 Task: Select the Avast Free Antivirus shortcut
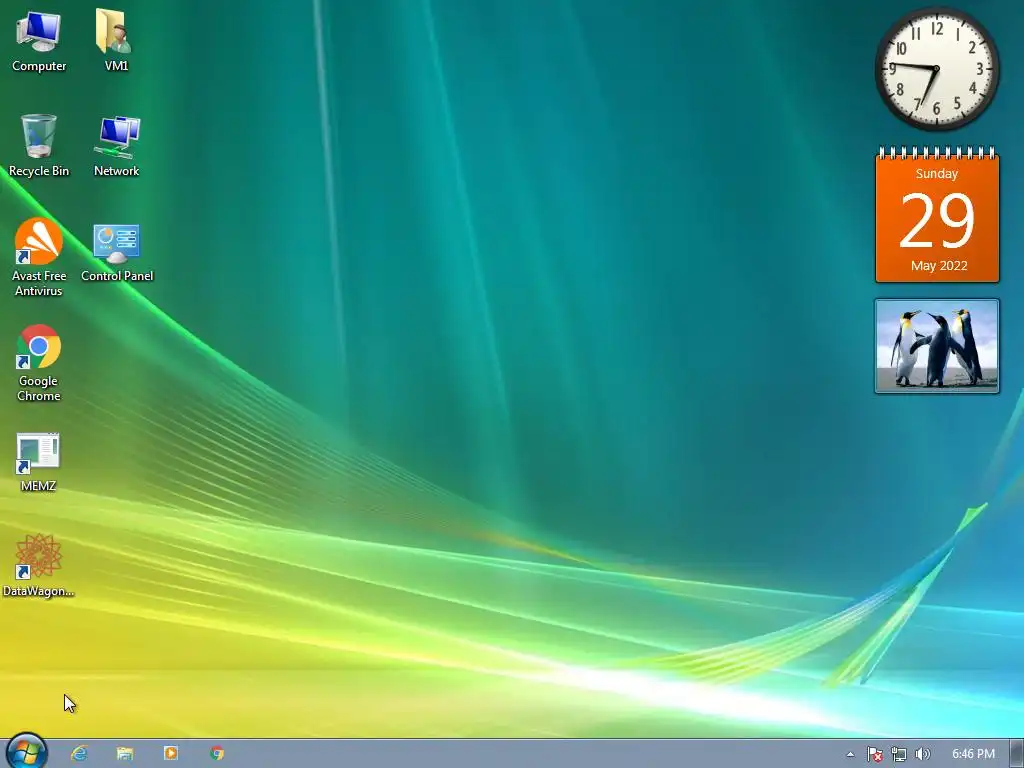(39, 257)
